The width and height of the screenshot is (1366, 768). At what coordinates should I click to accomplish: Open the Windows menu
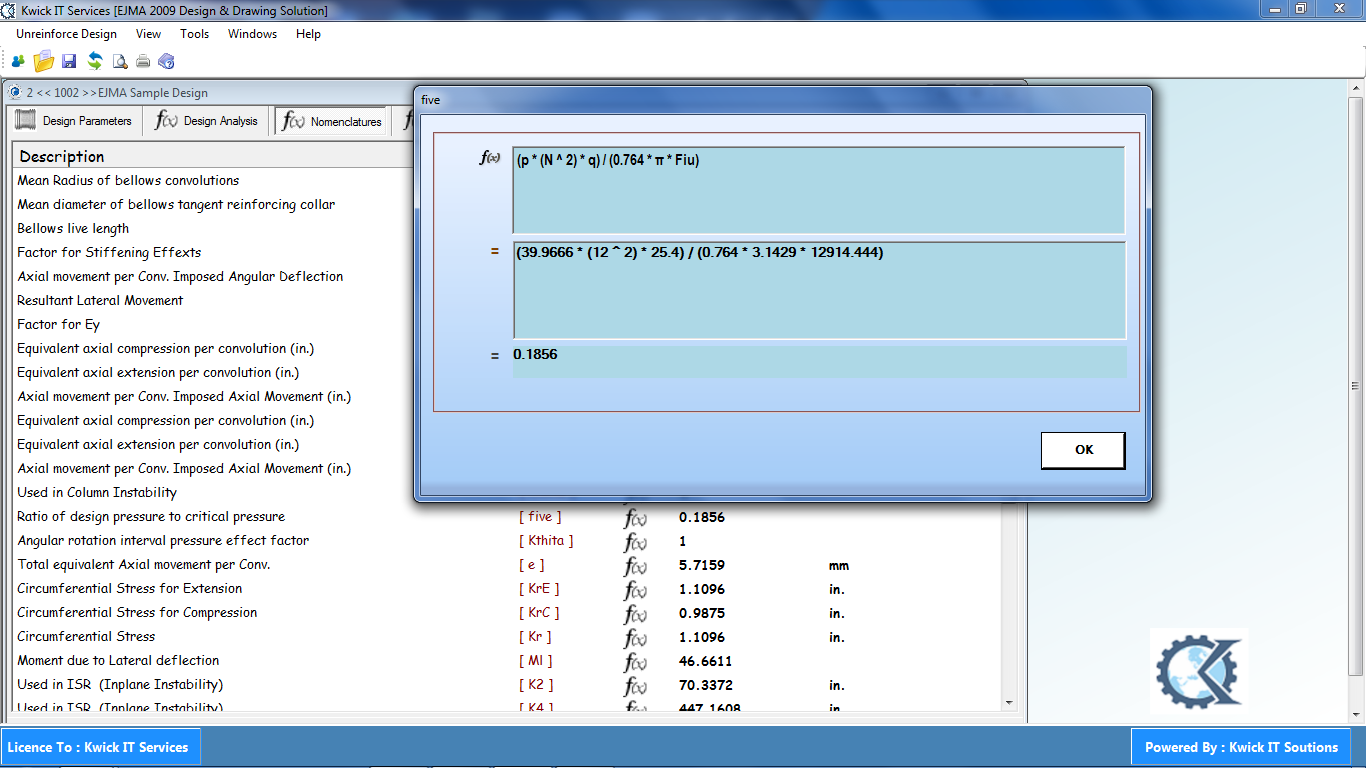tap(252, 33)
